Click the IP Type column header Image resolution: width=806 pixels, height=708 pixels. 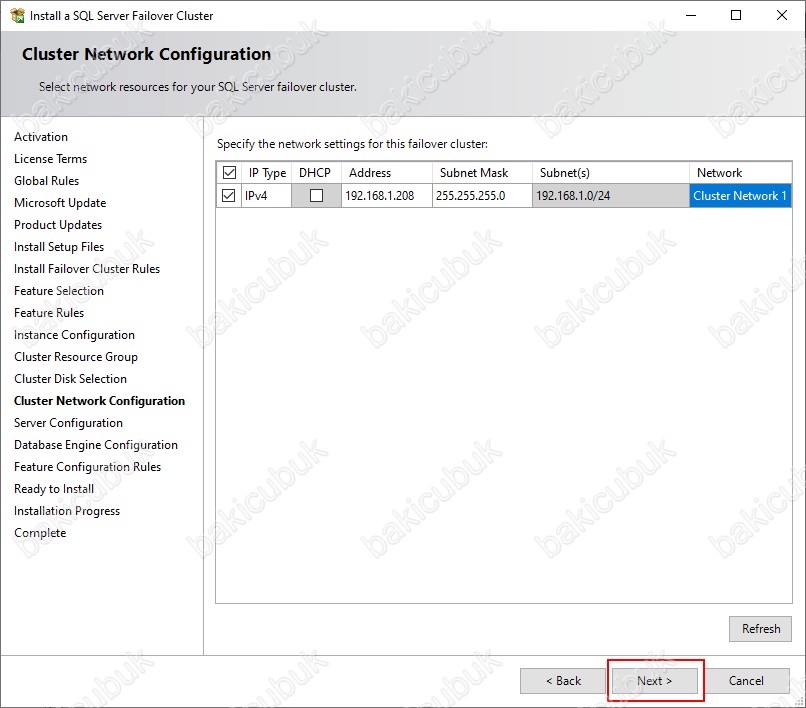(x=267, y=173)
